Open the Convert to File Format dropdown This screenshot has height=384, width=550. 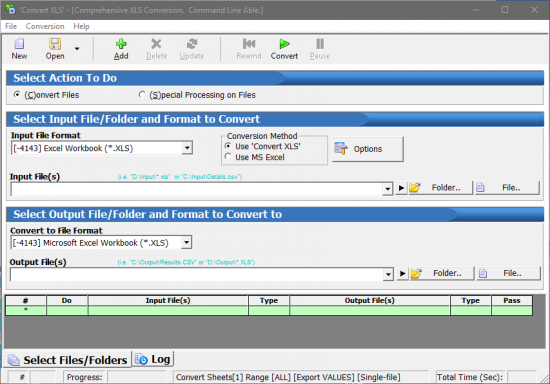tap(187, 242)
